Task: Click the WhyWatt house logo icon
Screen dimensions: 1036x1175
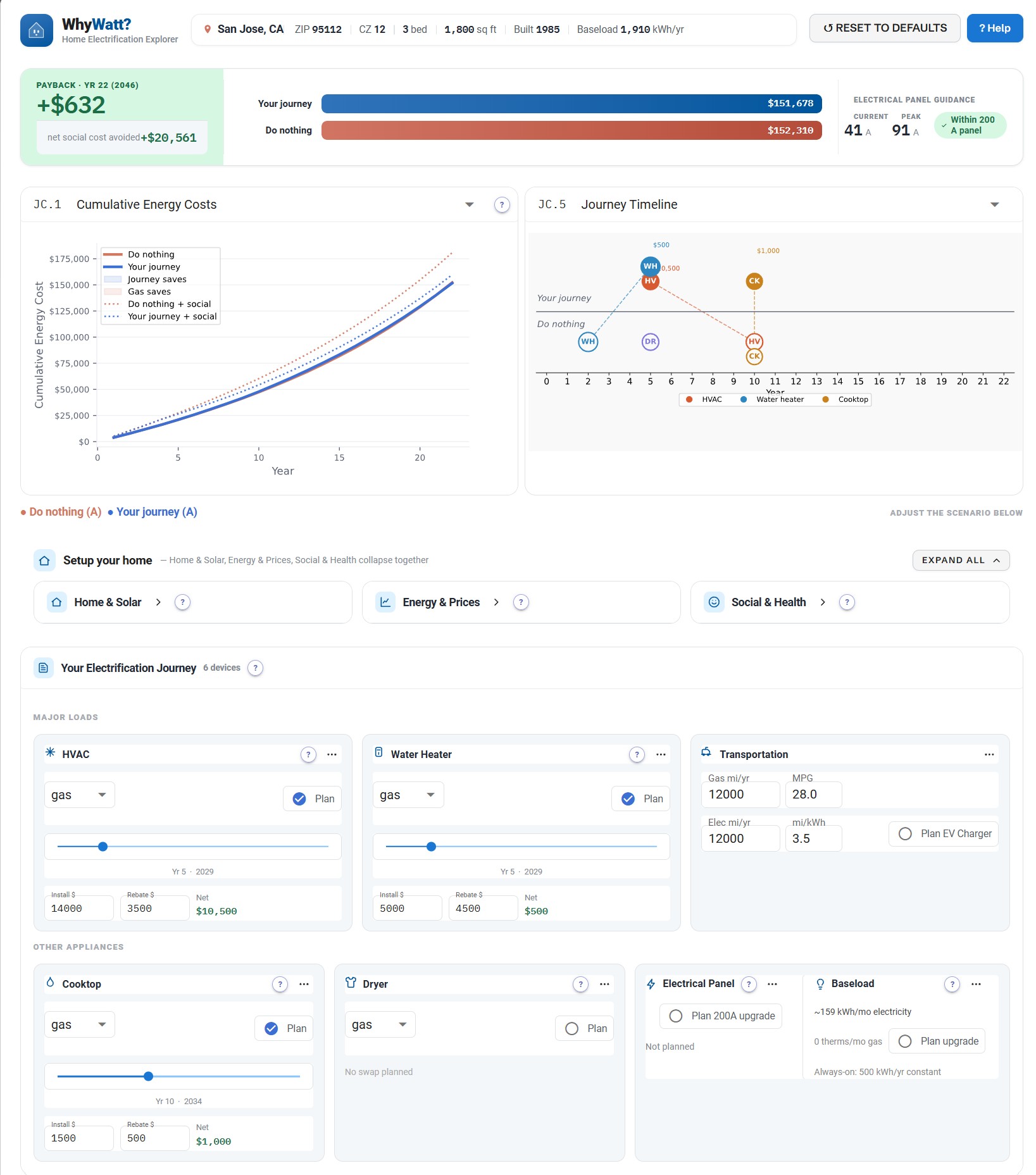Action: [37, 30]
